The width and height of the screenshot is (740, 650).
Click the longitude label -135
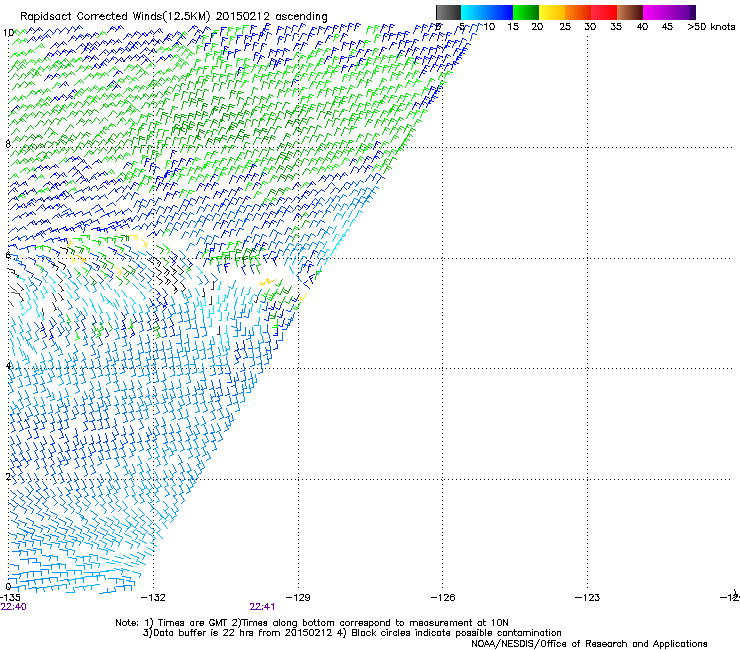pyautogui.click(x=10, y=598)
